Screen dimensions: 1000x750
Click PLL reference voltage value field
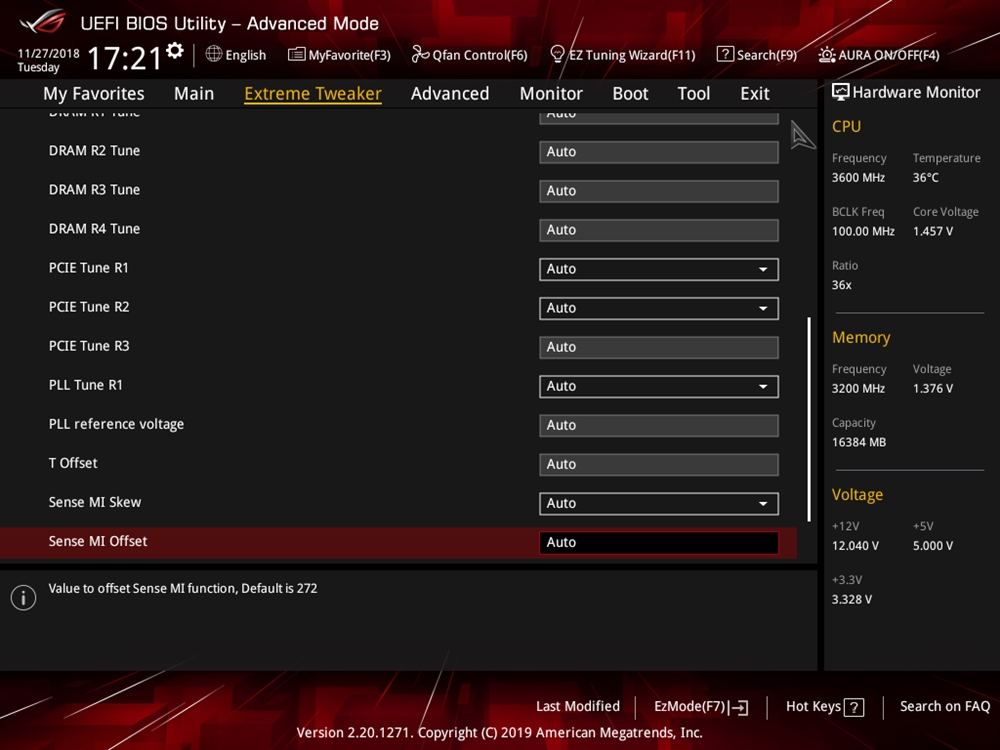click(x=659, y=425)
